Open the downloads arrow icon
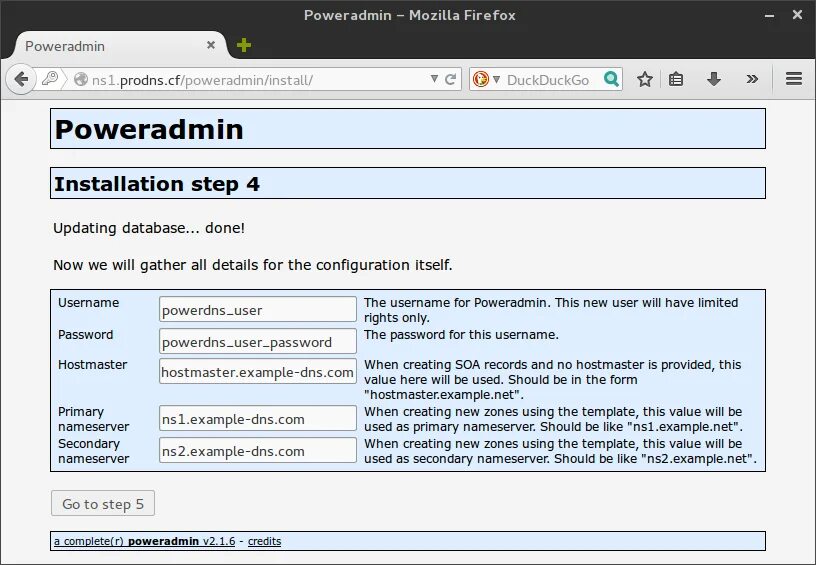 [714, 79]
